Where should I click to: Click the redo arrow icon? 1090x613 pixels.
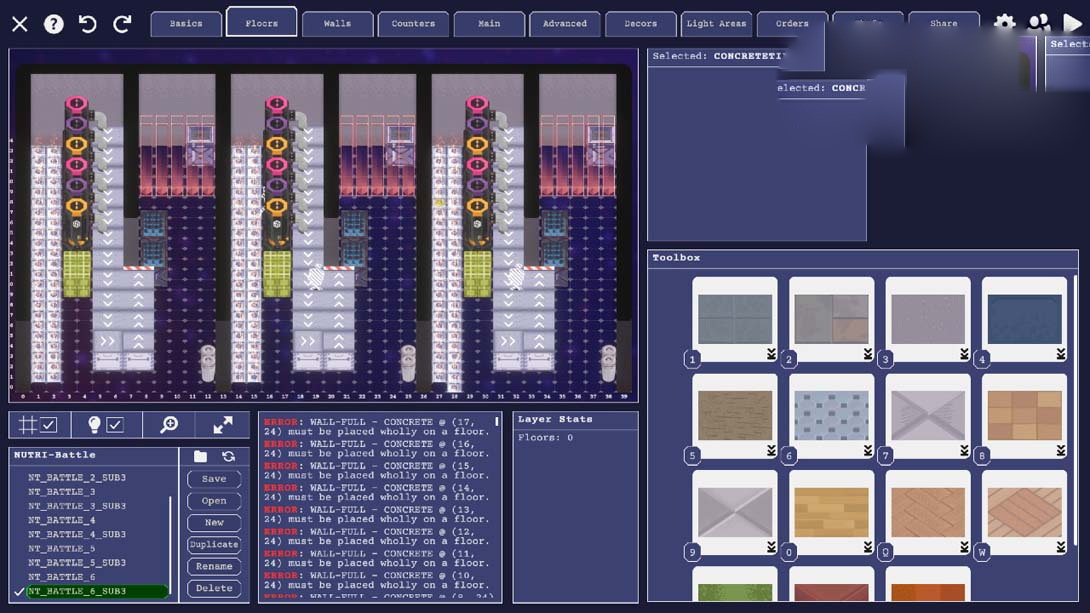point(122,23)
